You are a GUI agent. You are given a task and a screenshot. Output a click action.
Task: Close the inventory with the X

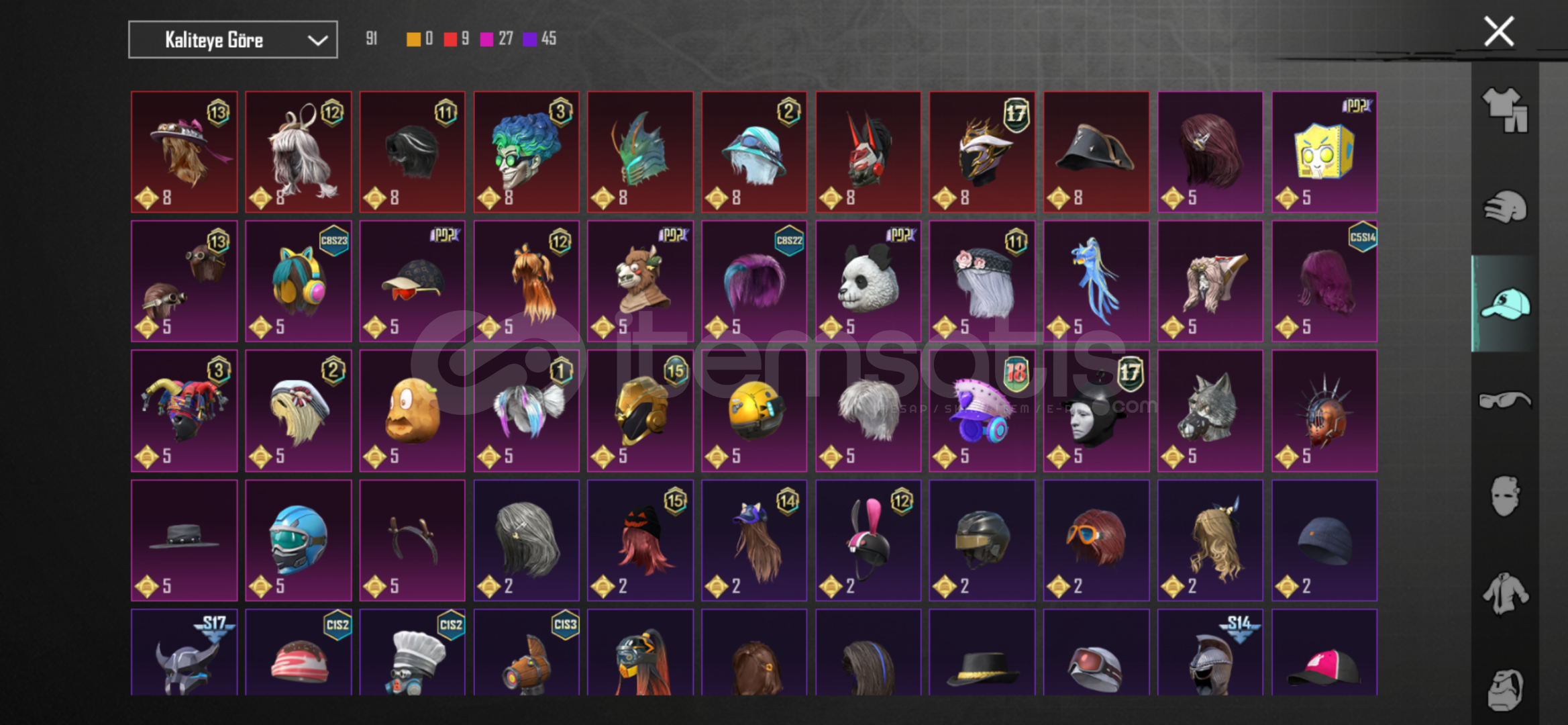coord(1498,32)
